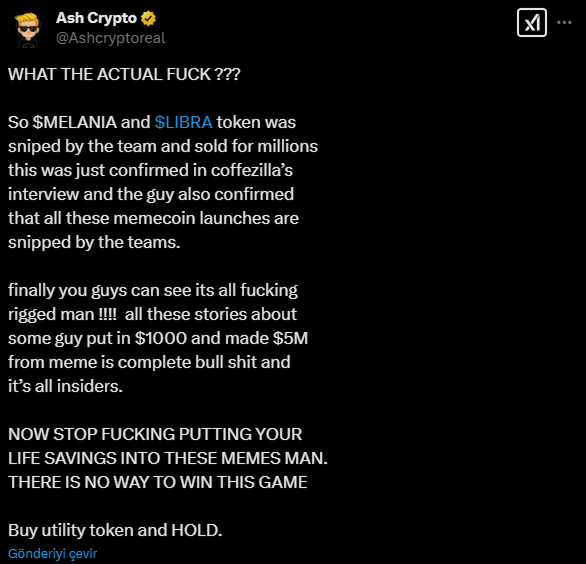Click the $1000 amount in the post
Image resolution: width=586 pixels, height=564 pixels.
[x=161, y=338]
